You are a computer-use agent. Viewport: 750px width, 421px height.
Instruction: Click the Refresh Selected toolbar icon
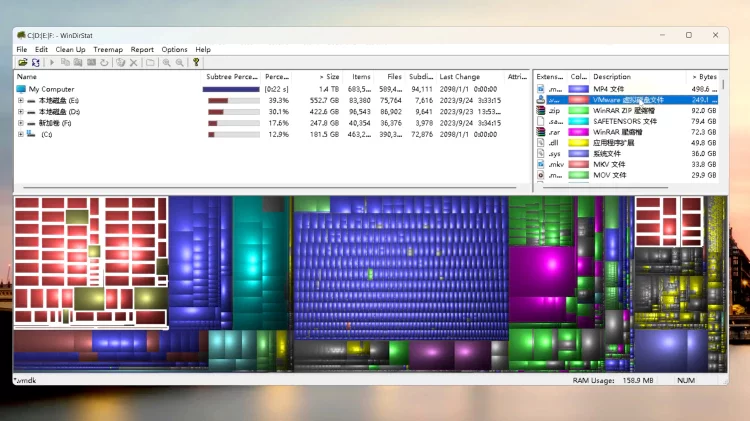tap(104, 62)
